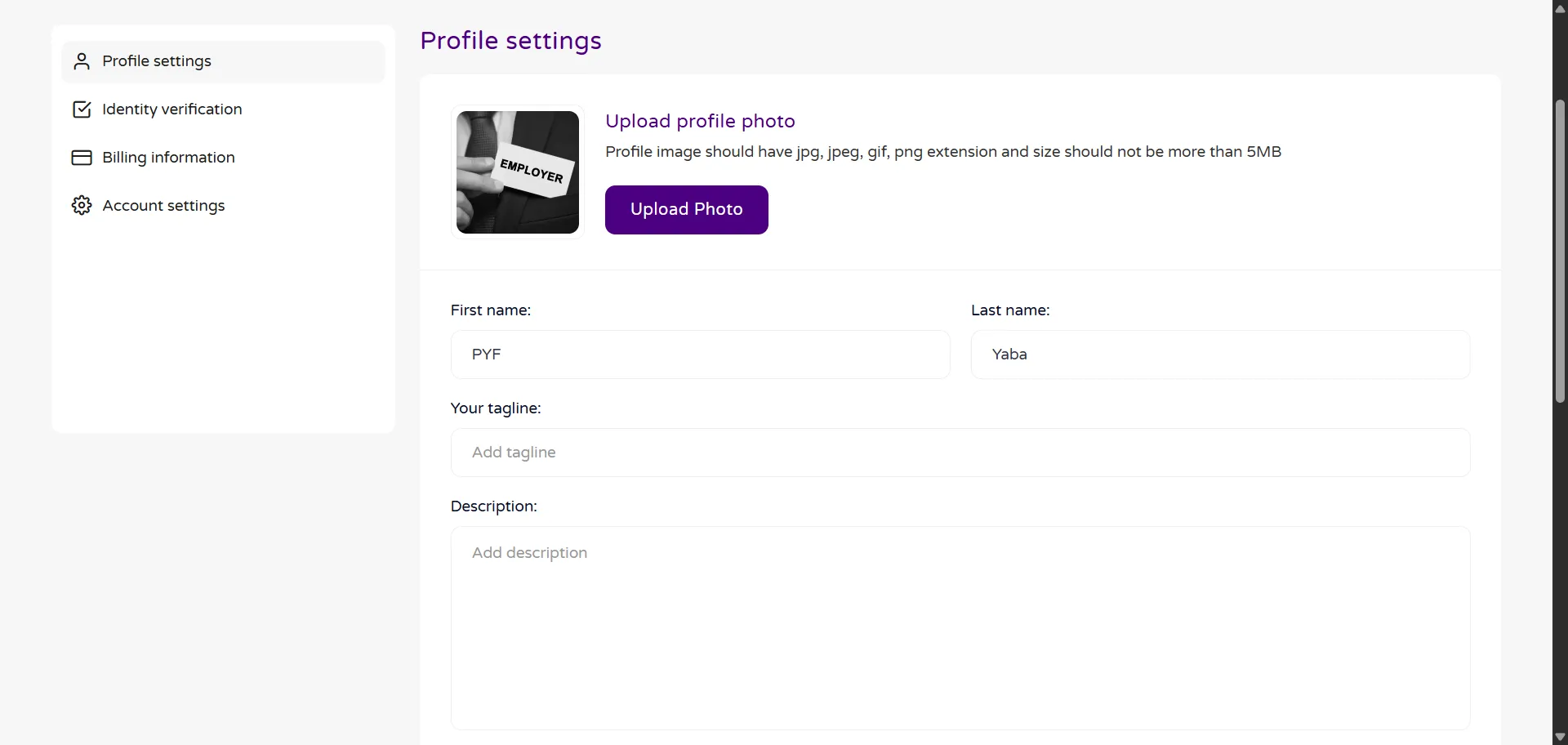Click the scrollbar up arrow
The height and width of the screenshot is (745, 1568).
coord(1560,8)
